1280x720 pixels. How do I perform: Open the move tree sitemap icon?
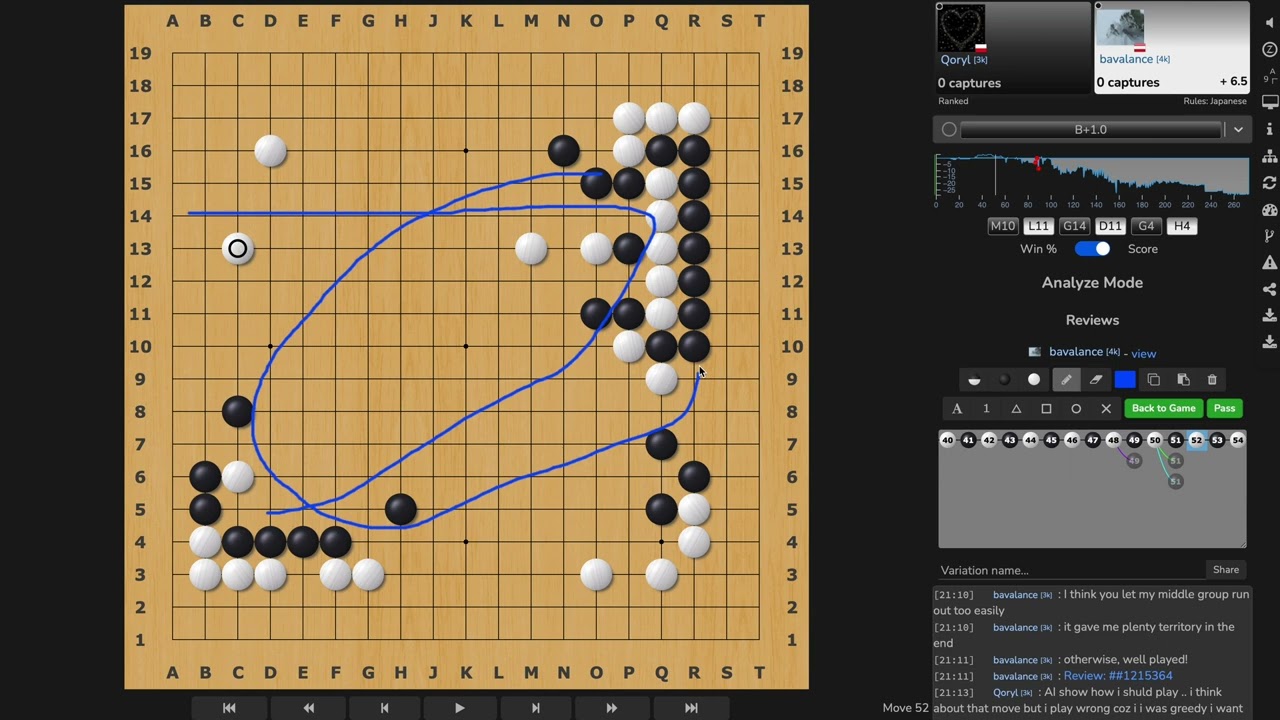point(1270,157)
